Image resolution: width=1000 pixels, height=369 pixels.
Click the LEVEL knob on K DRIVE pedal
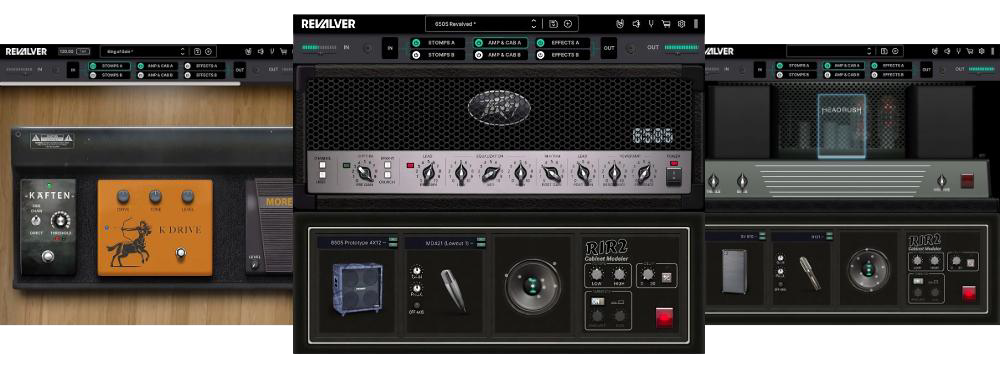(188, 197)
